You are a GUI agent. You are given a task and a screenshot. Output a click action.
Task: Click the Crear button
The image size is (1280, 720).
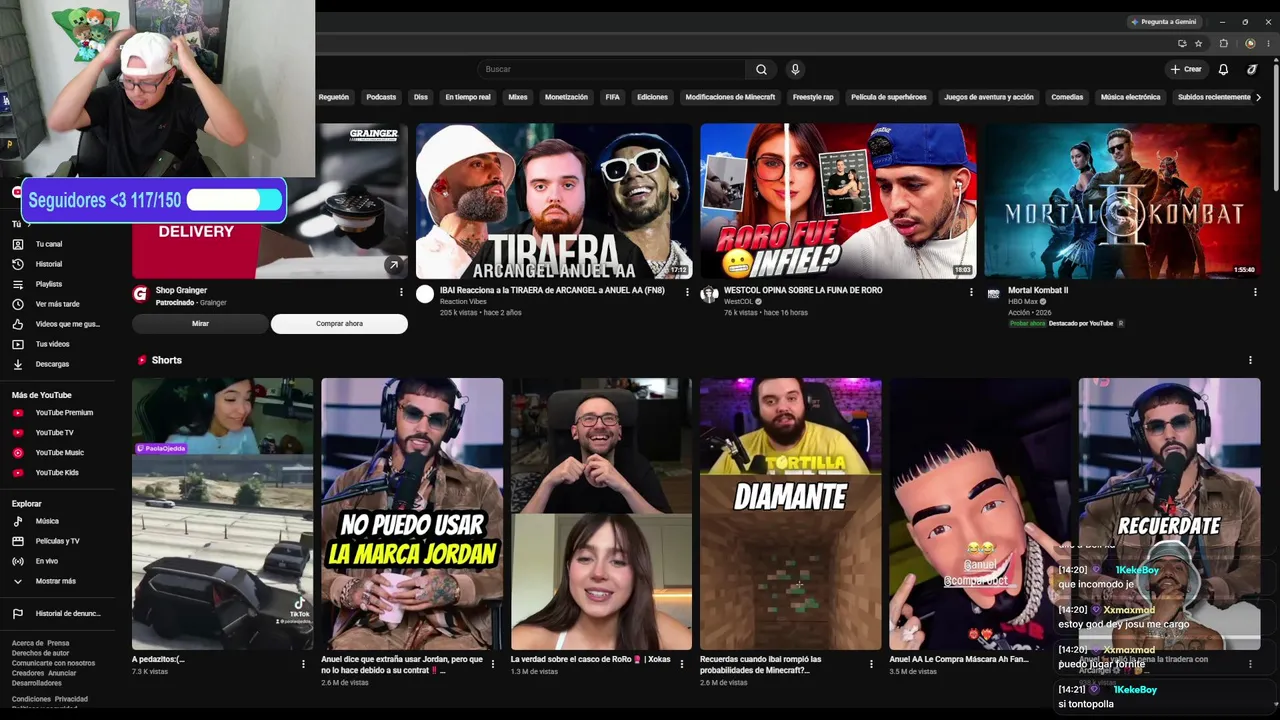[x=1186, y=69]
